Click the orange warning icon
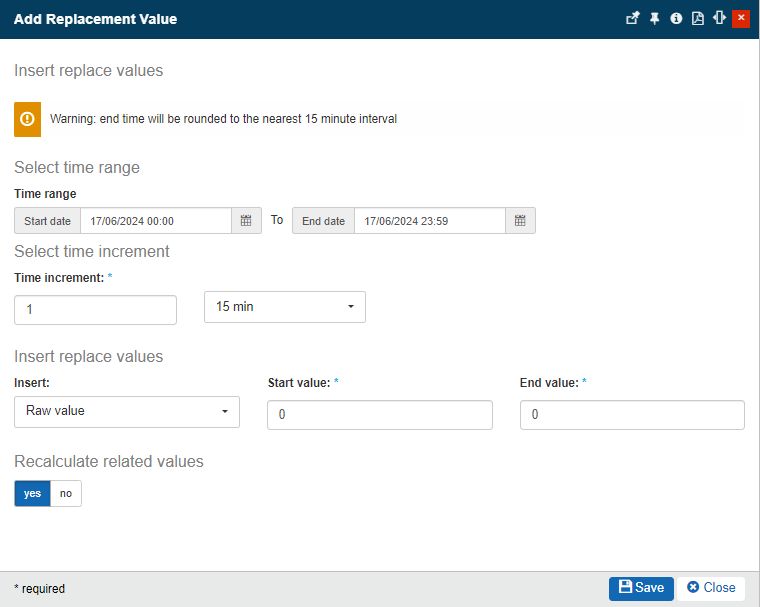 (28, 118)
